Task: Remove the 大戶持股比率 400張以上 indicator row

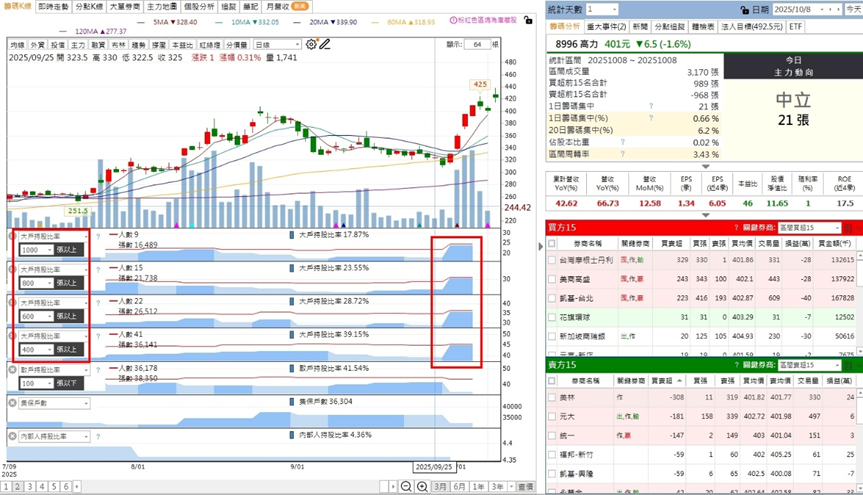Action: coord(12,336)
